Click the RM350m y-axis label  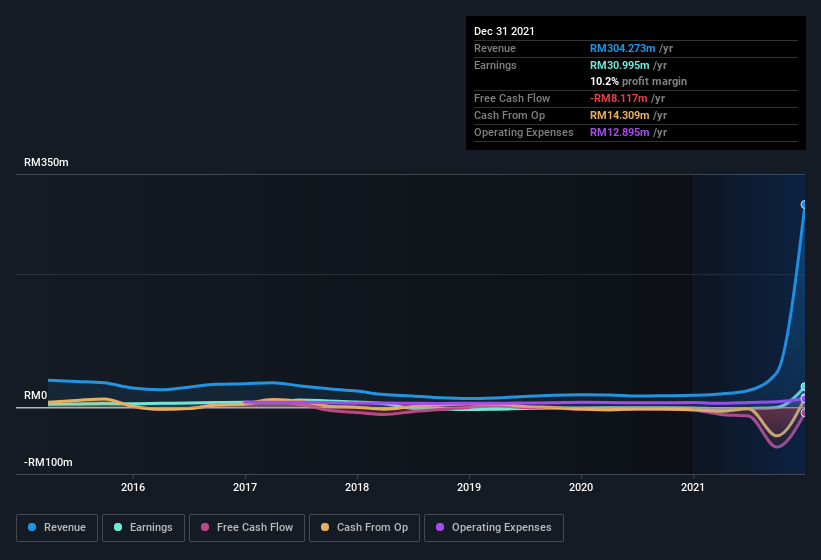46,162
